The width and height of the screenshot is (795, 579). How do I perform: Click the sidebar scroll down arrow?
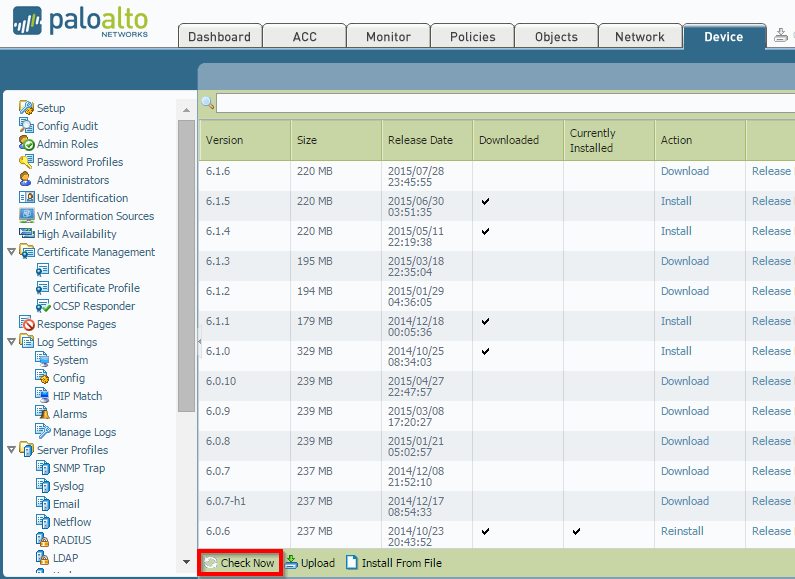pyautogui.click(x=186, y=562)
